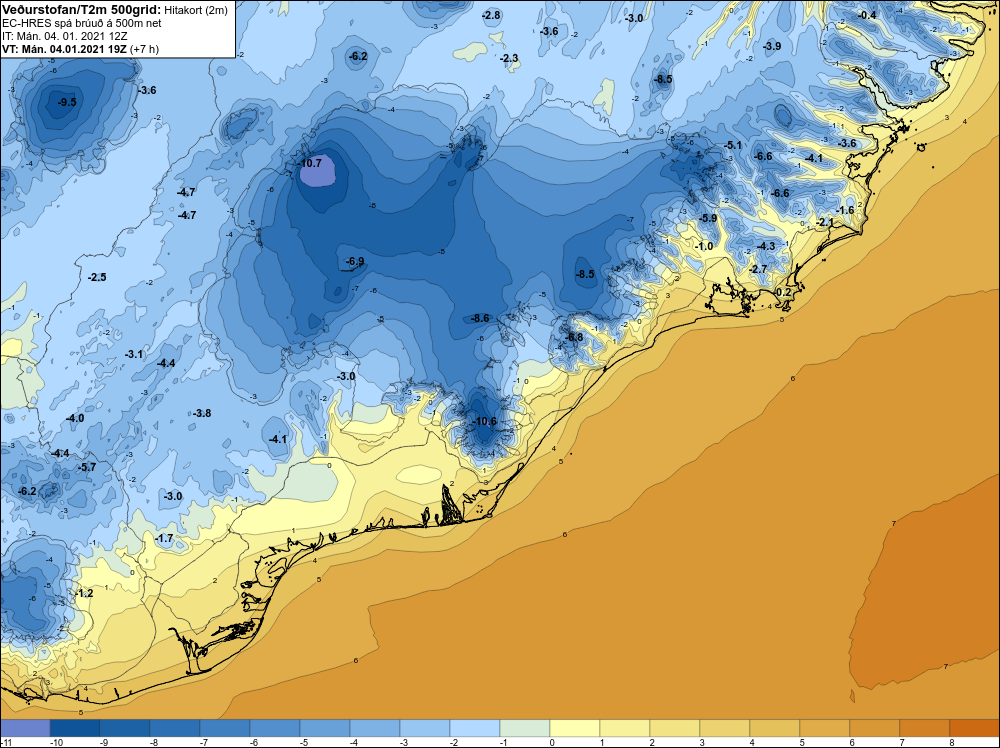1000x748 pixels.
Task: Click the -4.0 temperature label
Action: (75, 418)
